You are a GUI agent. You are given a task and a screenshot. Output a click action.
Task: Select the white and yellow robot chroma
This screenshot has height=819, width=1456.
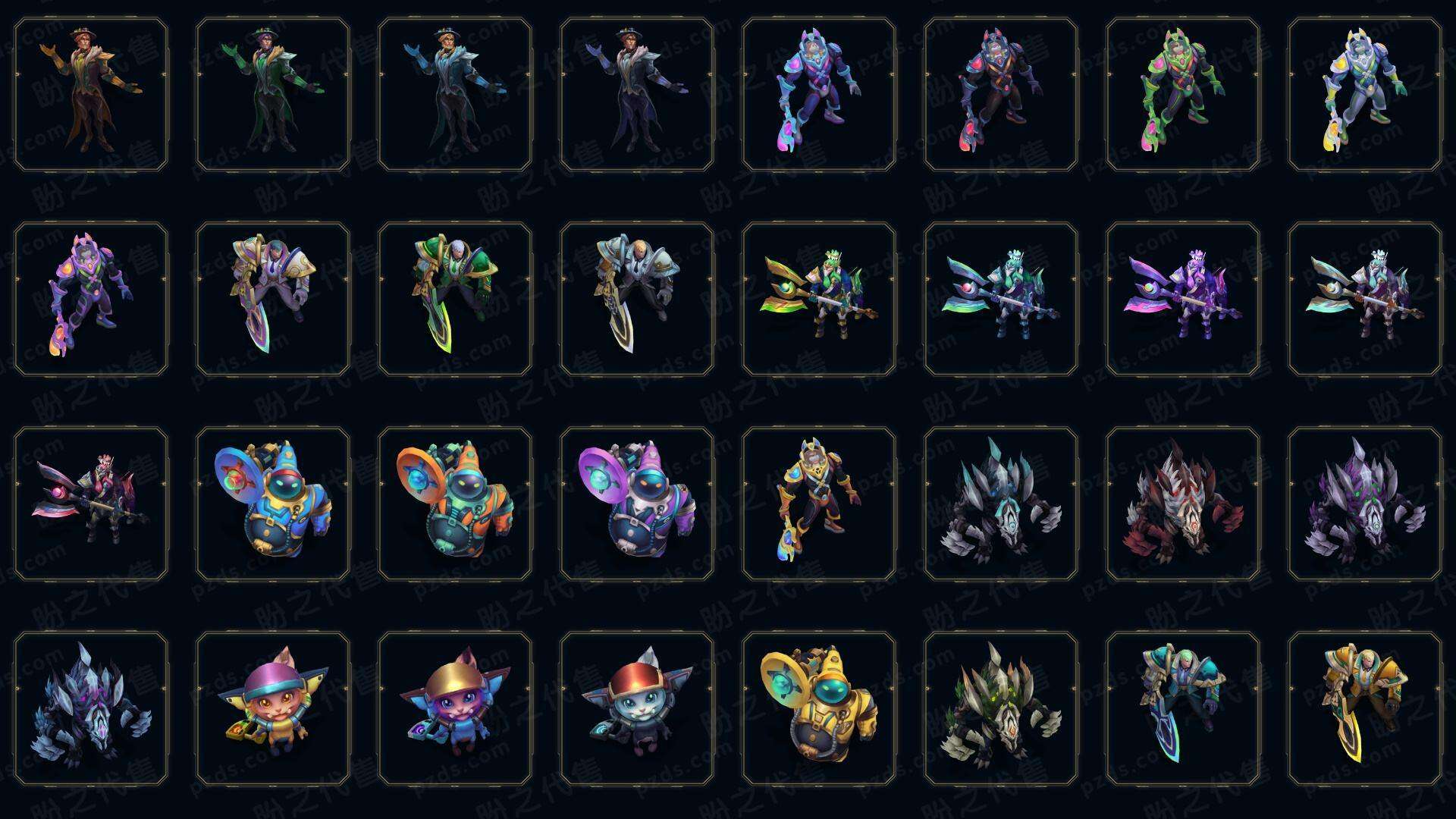(x=1365, y=95)
